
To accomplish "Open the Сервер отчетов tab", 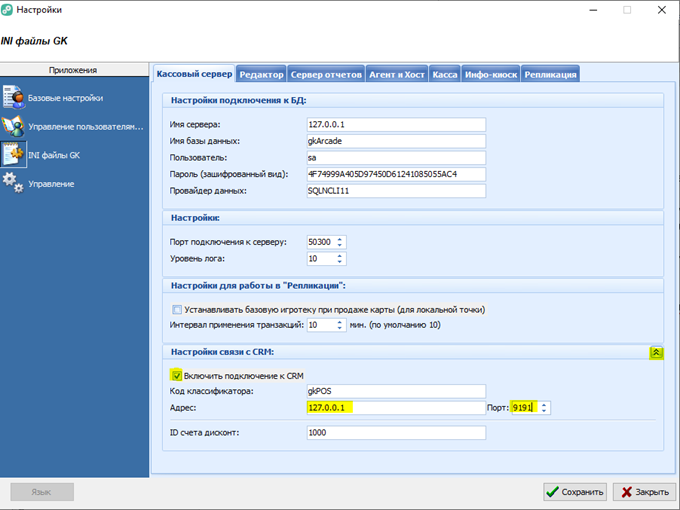I will pos(326,75).
